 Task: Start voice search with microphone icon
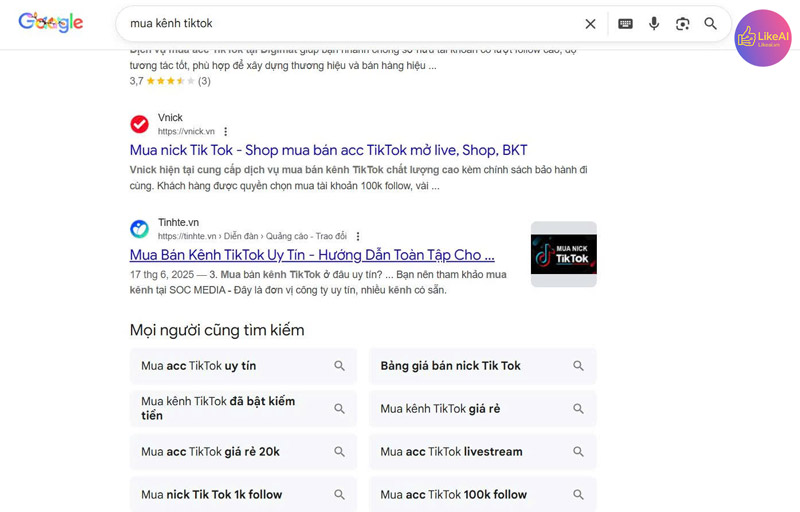654,23
